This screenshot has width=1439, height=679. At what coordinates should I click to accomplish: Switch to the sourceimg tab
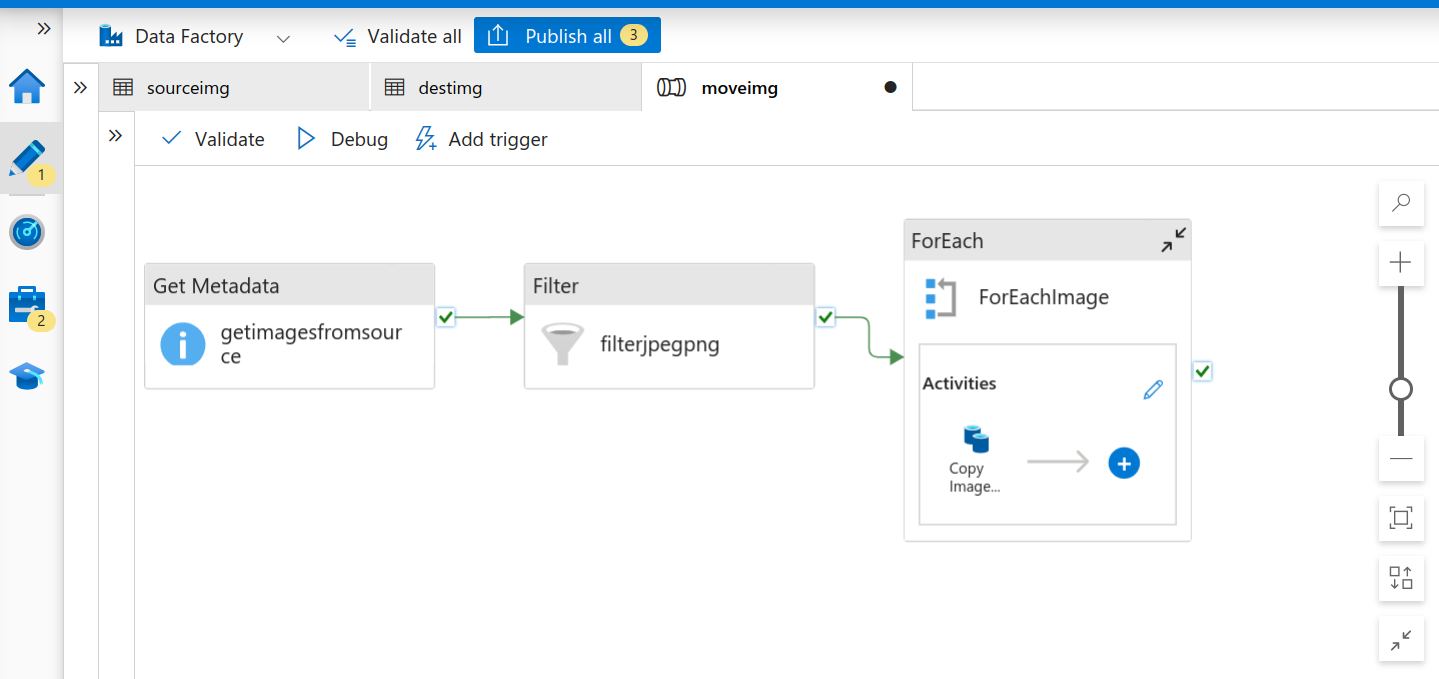[x=234, y=88]
